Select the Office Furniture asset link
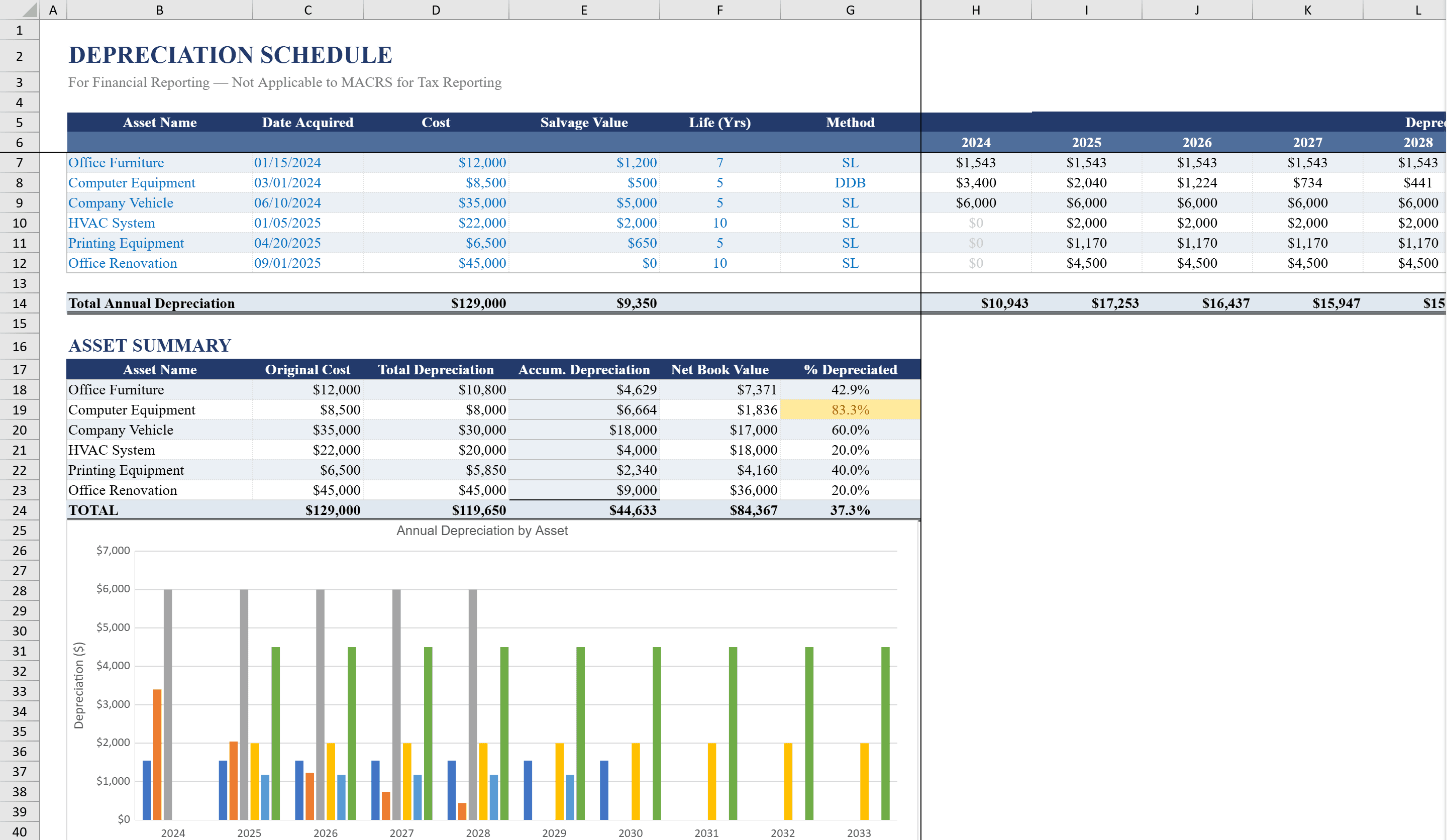Image resolution: width=1447 pixels, height=840 pixels. (116, 162)
